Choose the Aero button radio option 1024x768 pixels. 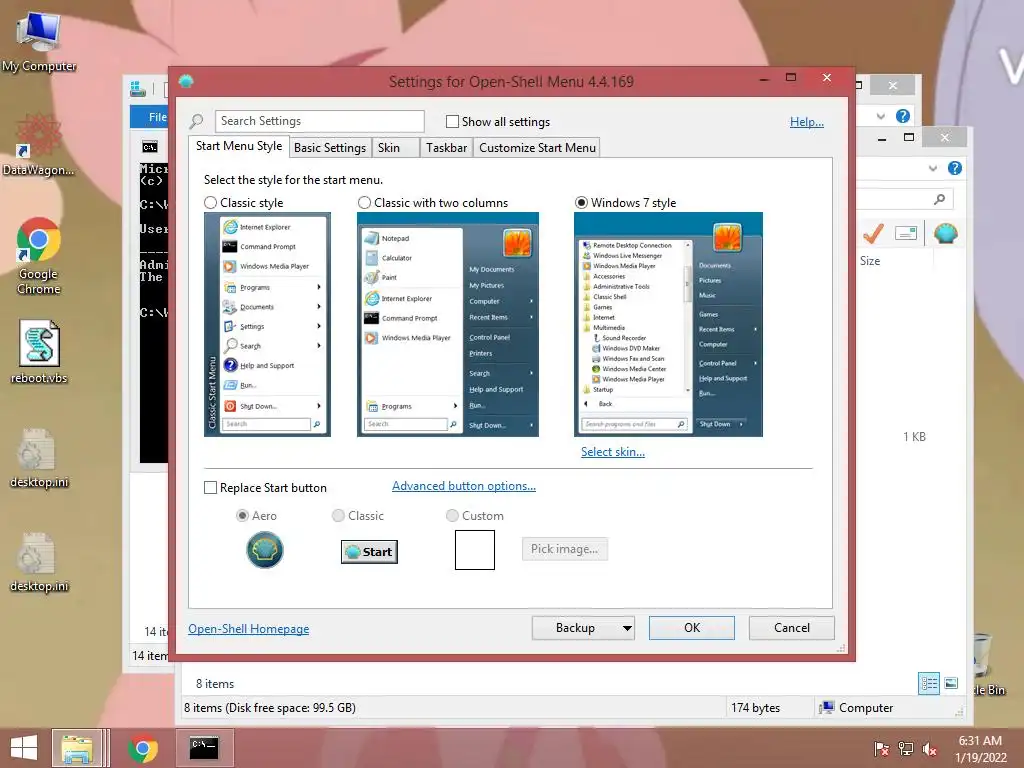242,516
